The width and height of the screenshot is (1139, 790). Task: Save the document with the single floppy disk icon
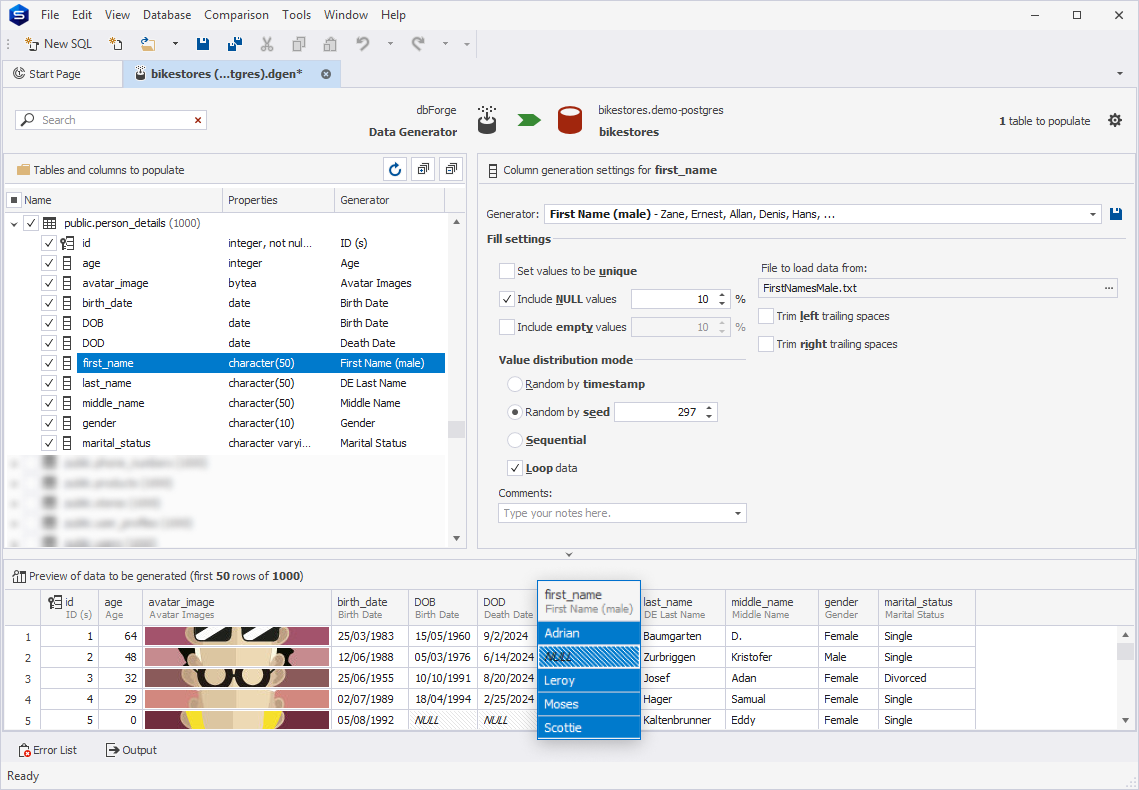point(203,44)
